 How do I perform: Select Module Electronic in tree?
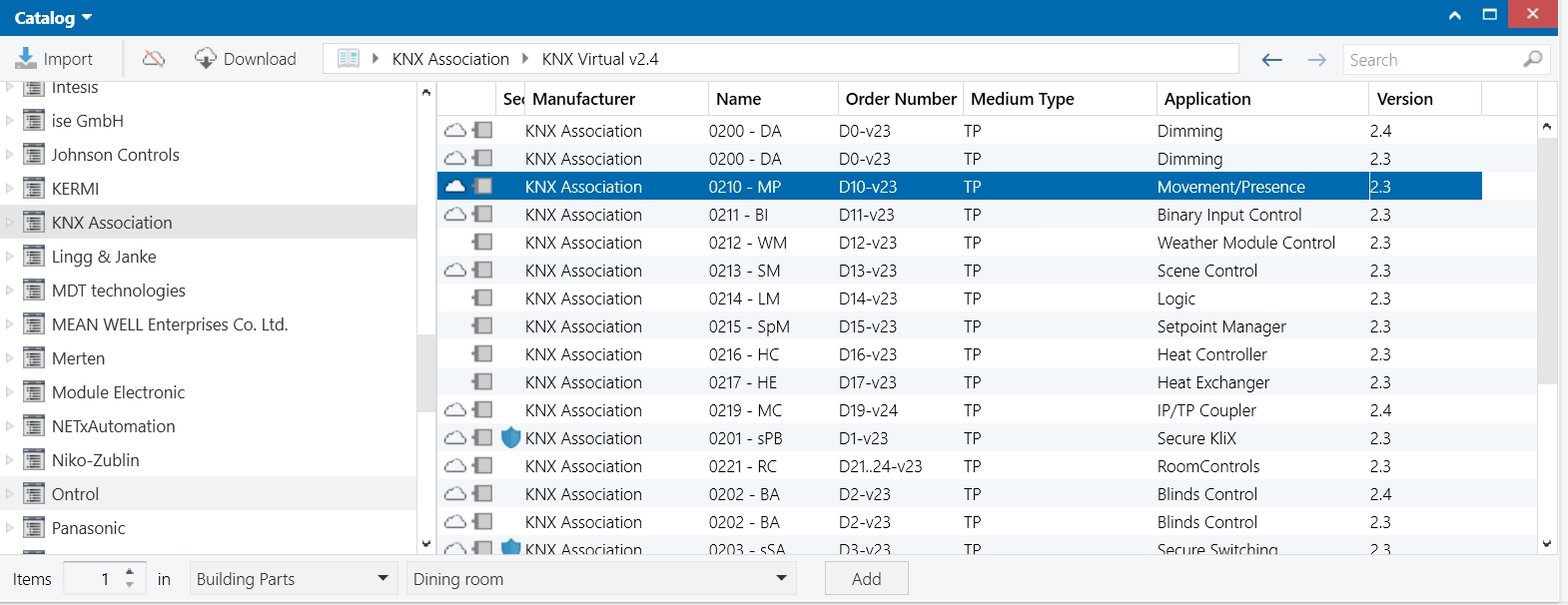click(118, 392)
